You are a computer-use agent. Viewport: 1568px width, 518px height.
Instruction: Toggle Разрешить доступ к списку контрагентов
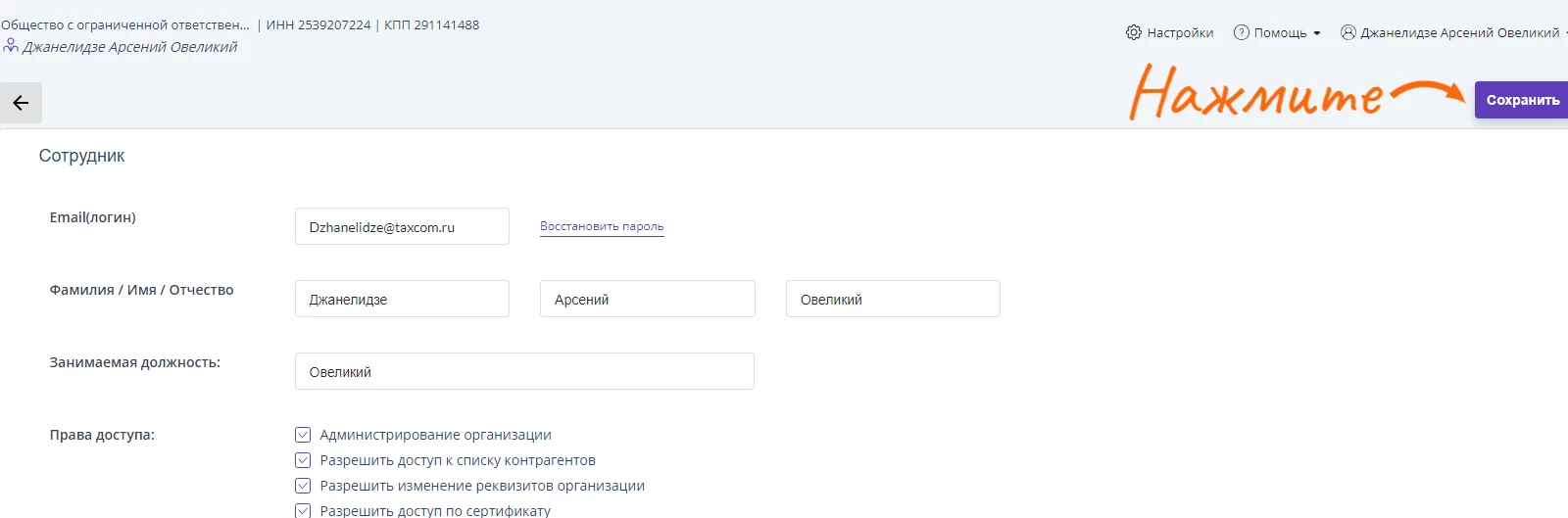pos(303,460)
